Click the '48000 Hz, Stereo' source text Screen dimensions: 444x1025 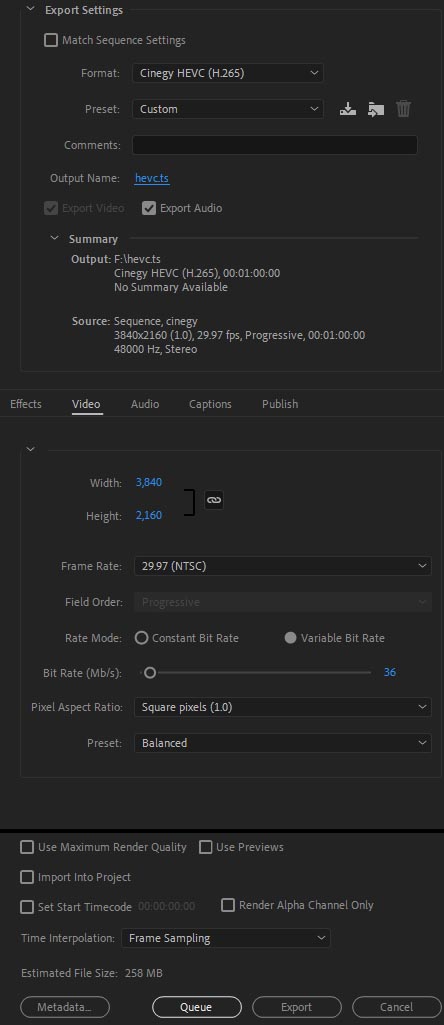click(x=156, y=349)
